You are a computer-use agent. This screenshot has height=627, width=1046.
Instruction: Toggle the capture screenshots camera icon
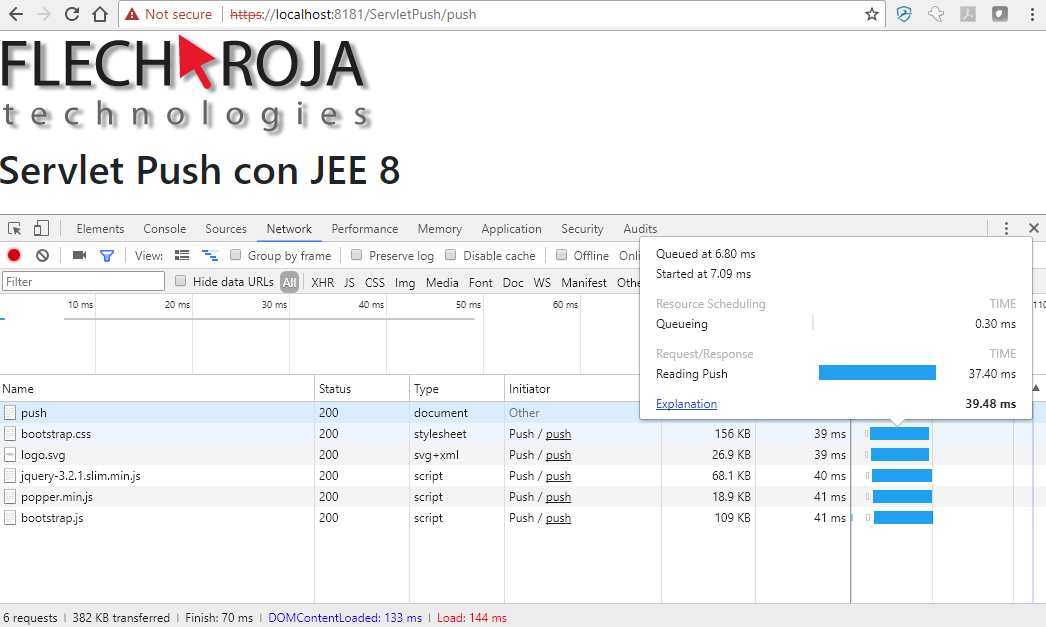pos(80,256)
